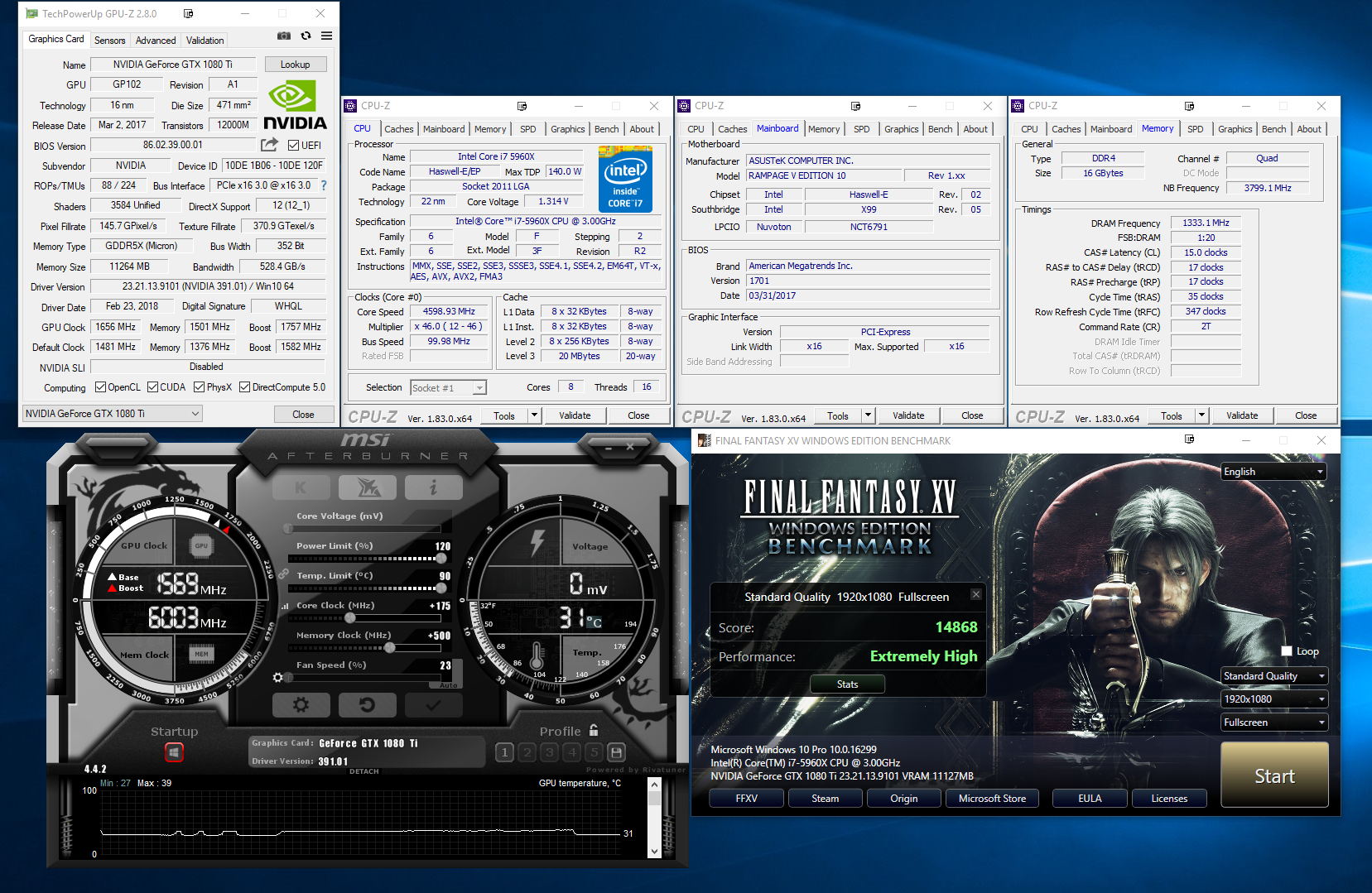Click the MEM chip icon in gauge
The width and height of the screenshot is (1372, 893).
tap(201, 654)
